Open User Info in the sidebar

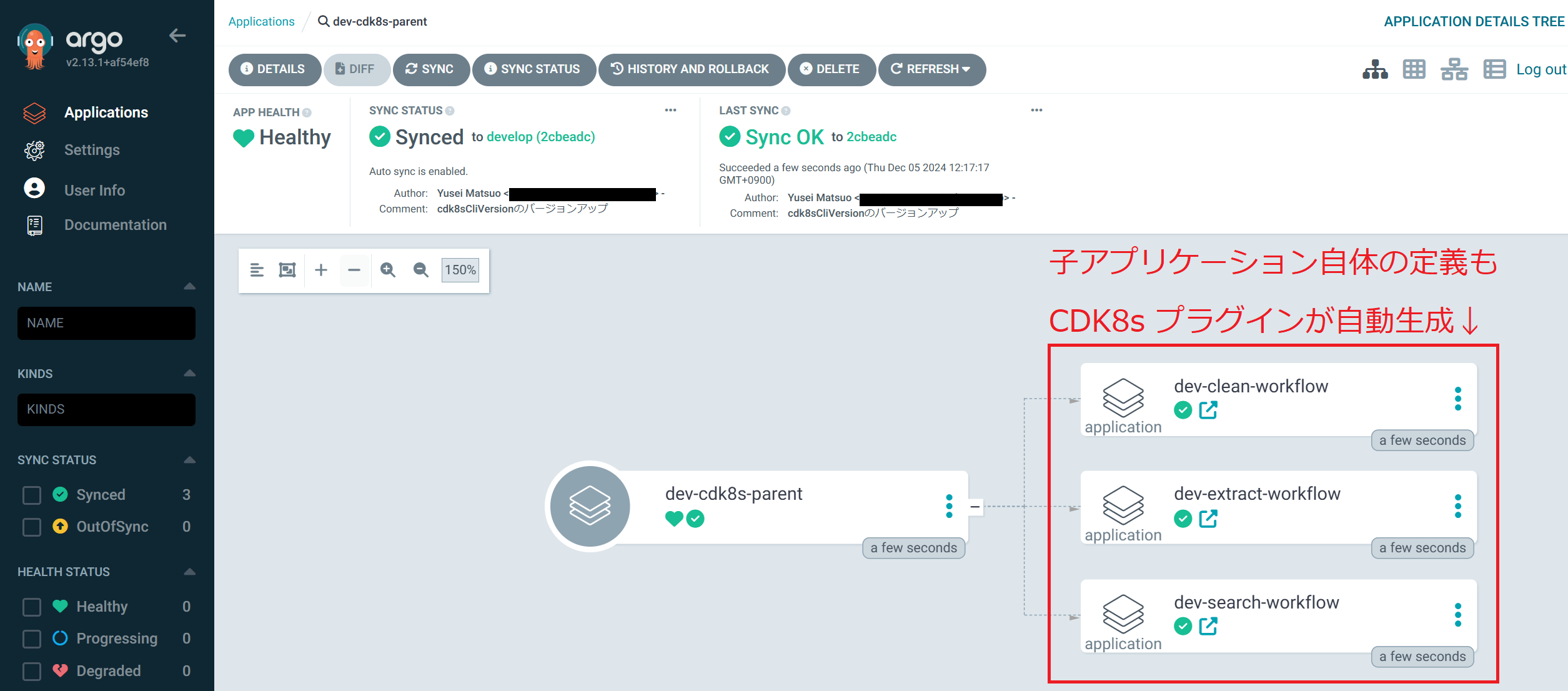pyautogui.click(x=94, y=189)
